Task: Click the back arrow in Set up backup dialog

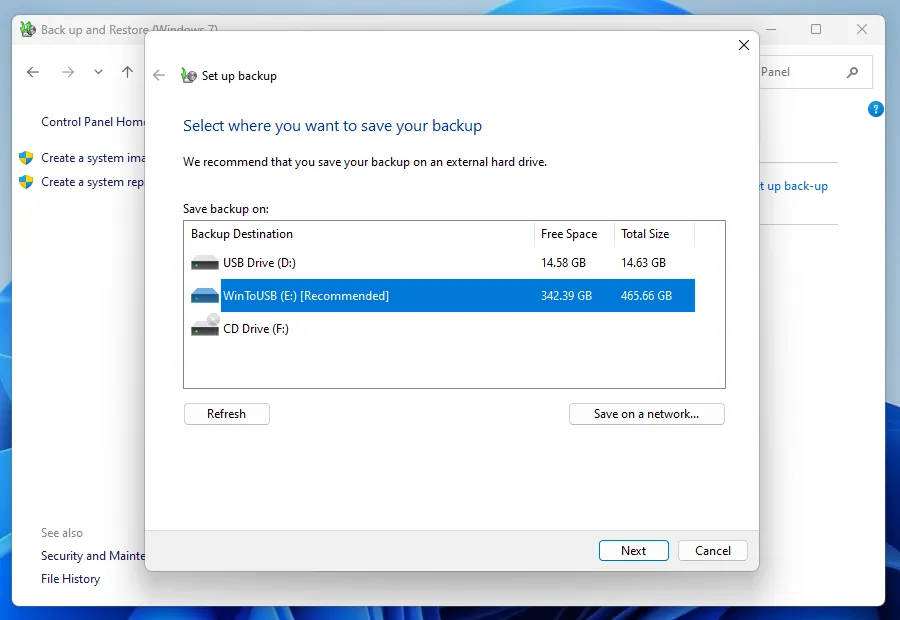Action: click(159, 76)
